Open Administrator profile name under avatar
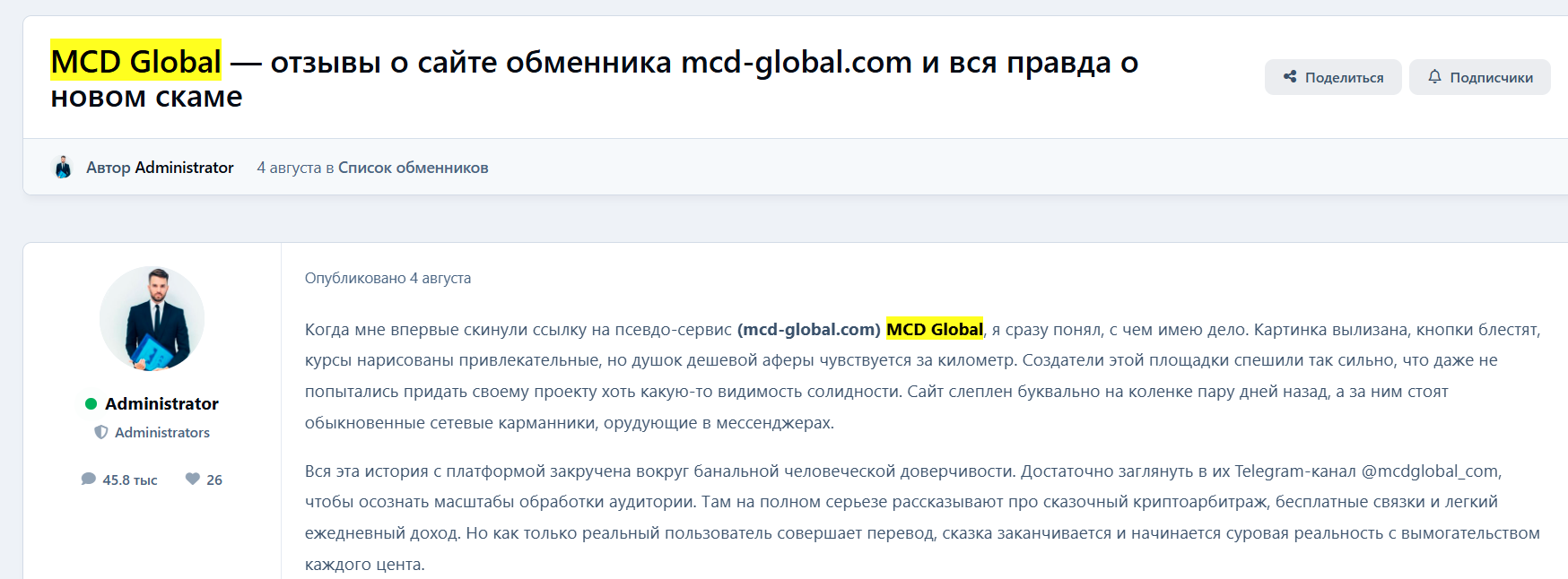The height and width of the screenshot is (579, 1568). [161, 403]
